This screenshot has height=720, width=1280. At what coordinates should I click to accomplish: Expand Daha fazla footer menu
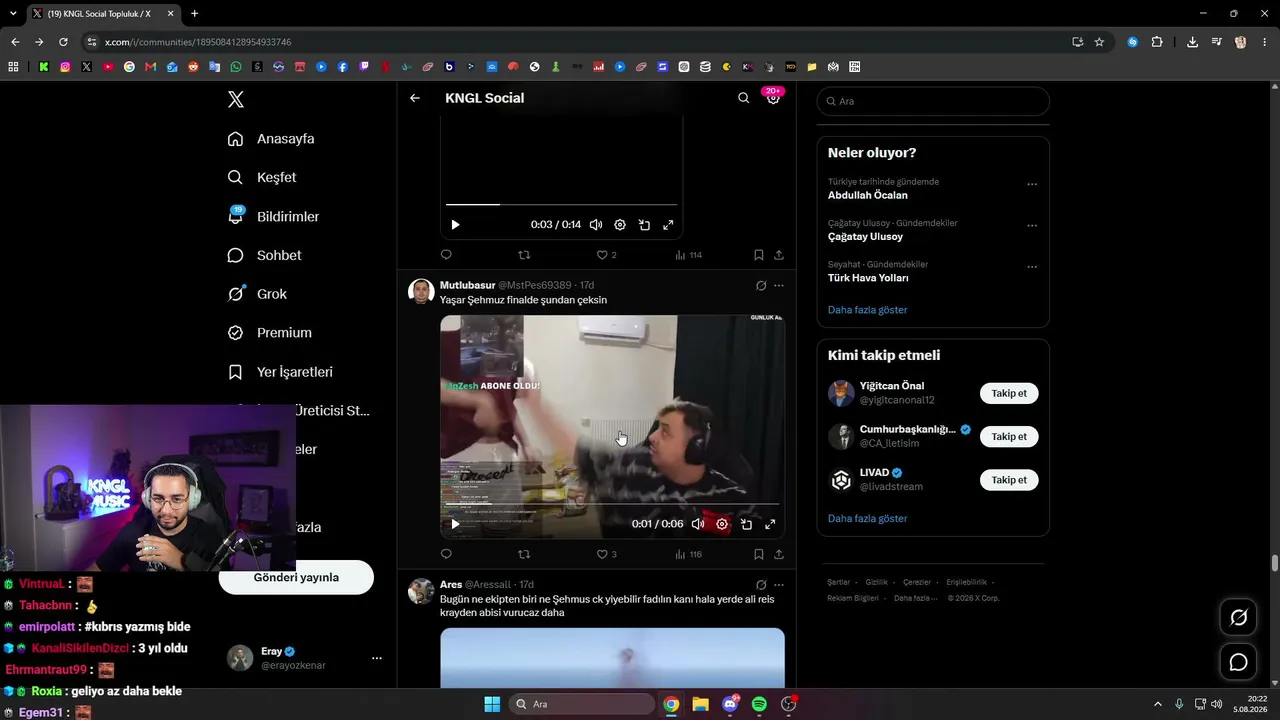[x=914, y=598]
